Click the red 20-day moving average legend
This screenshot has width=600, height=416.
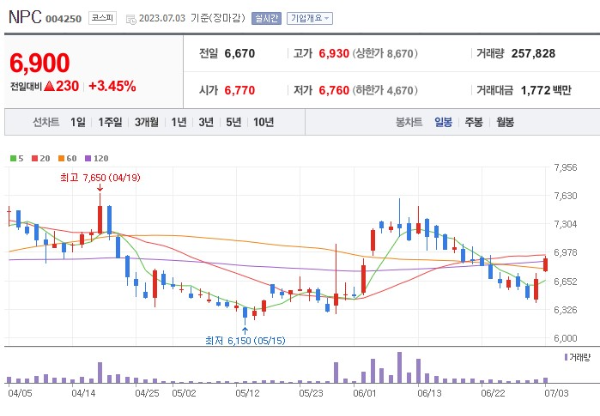coord(41,158)
